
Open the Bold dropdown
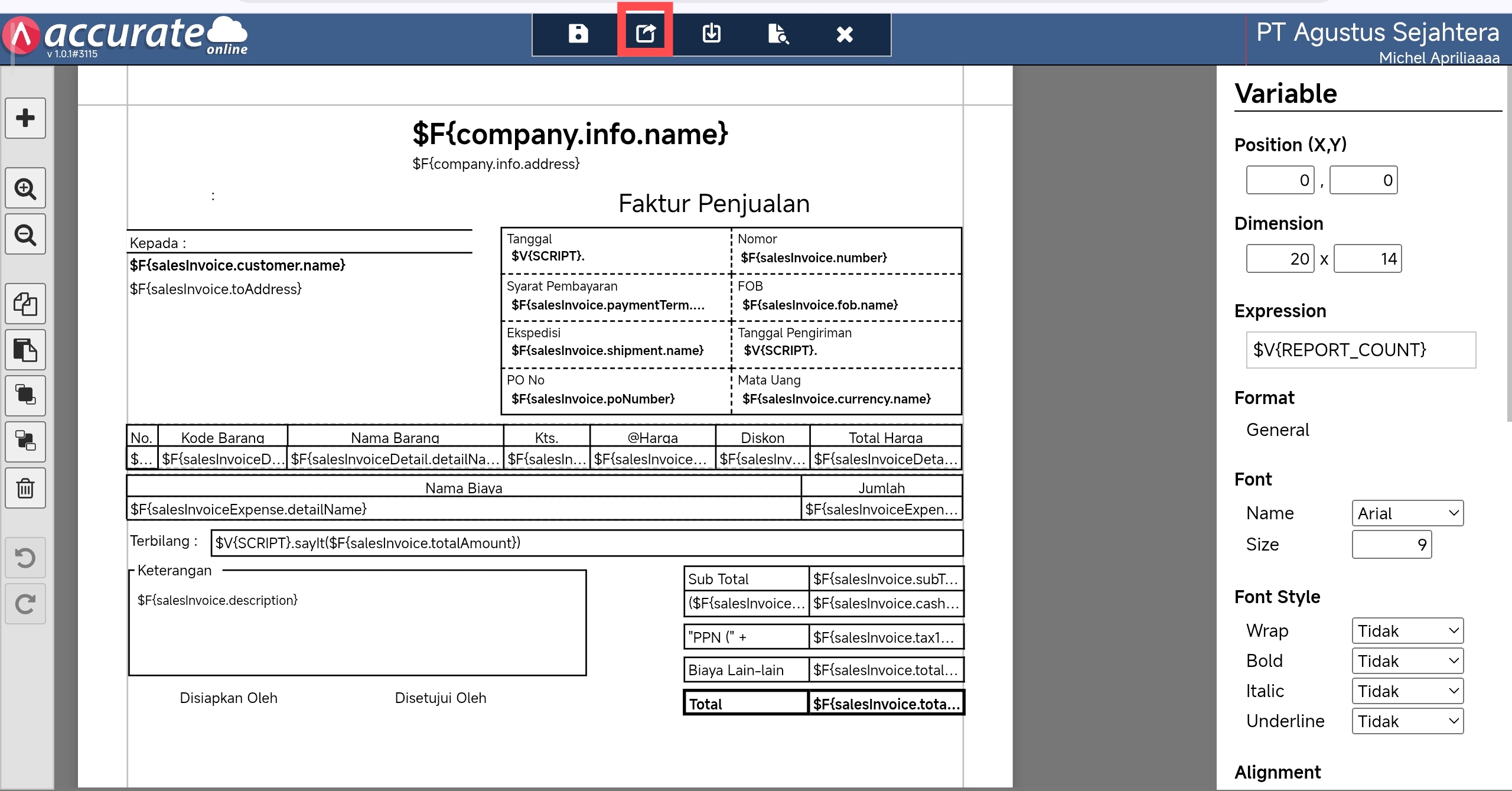coord(1407,661)
